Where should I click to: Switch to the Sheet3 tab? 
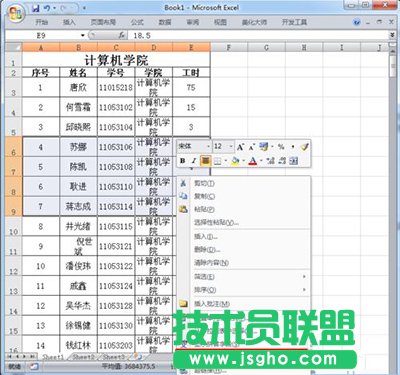coord(113,357)
